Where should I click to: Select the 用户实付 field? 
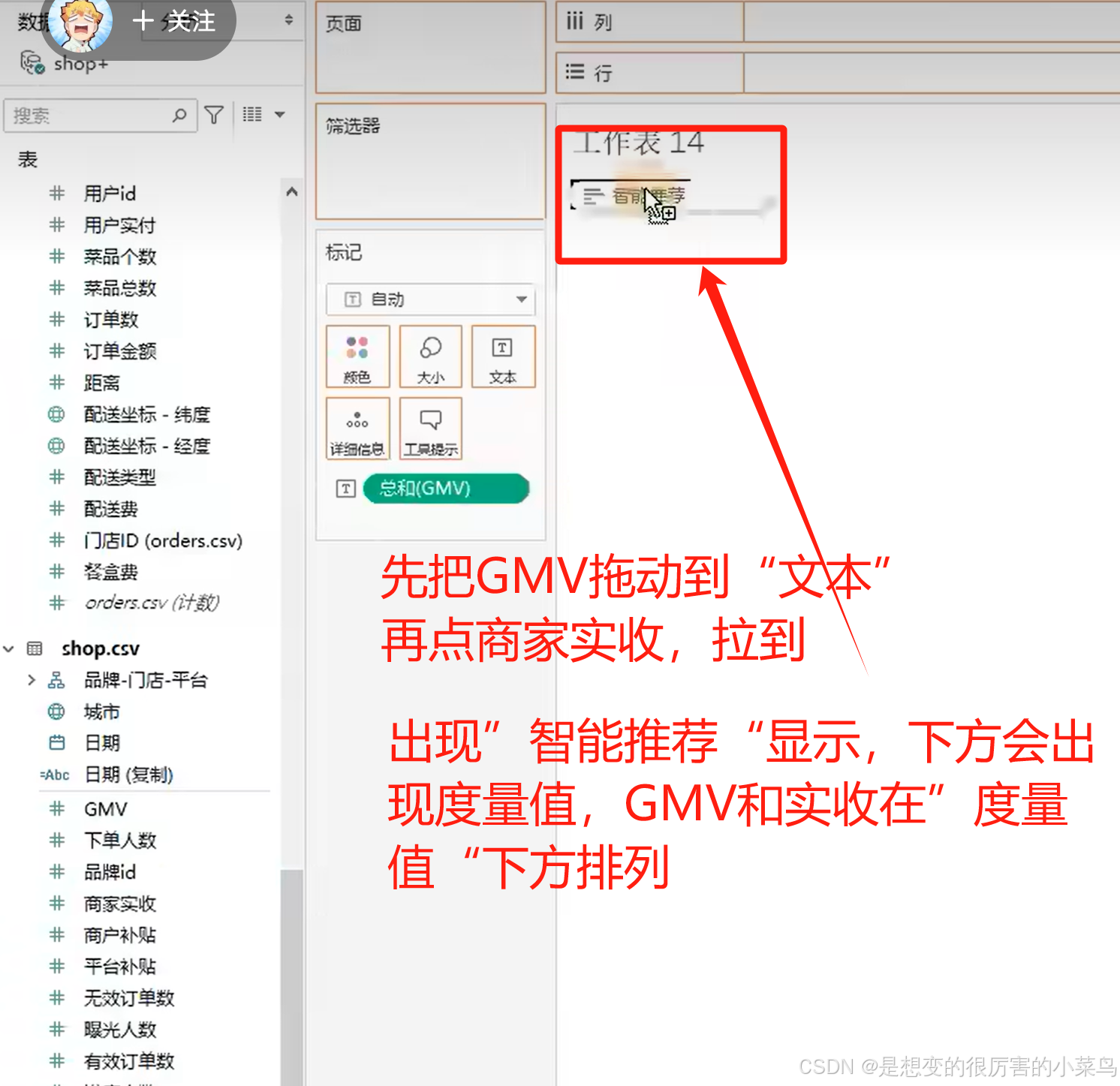click(119, 225)
